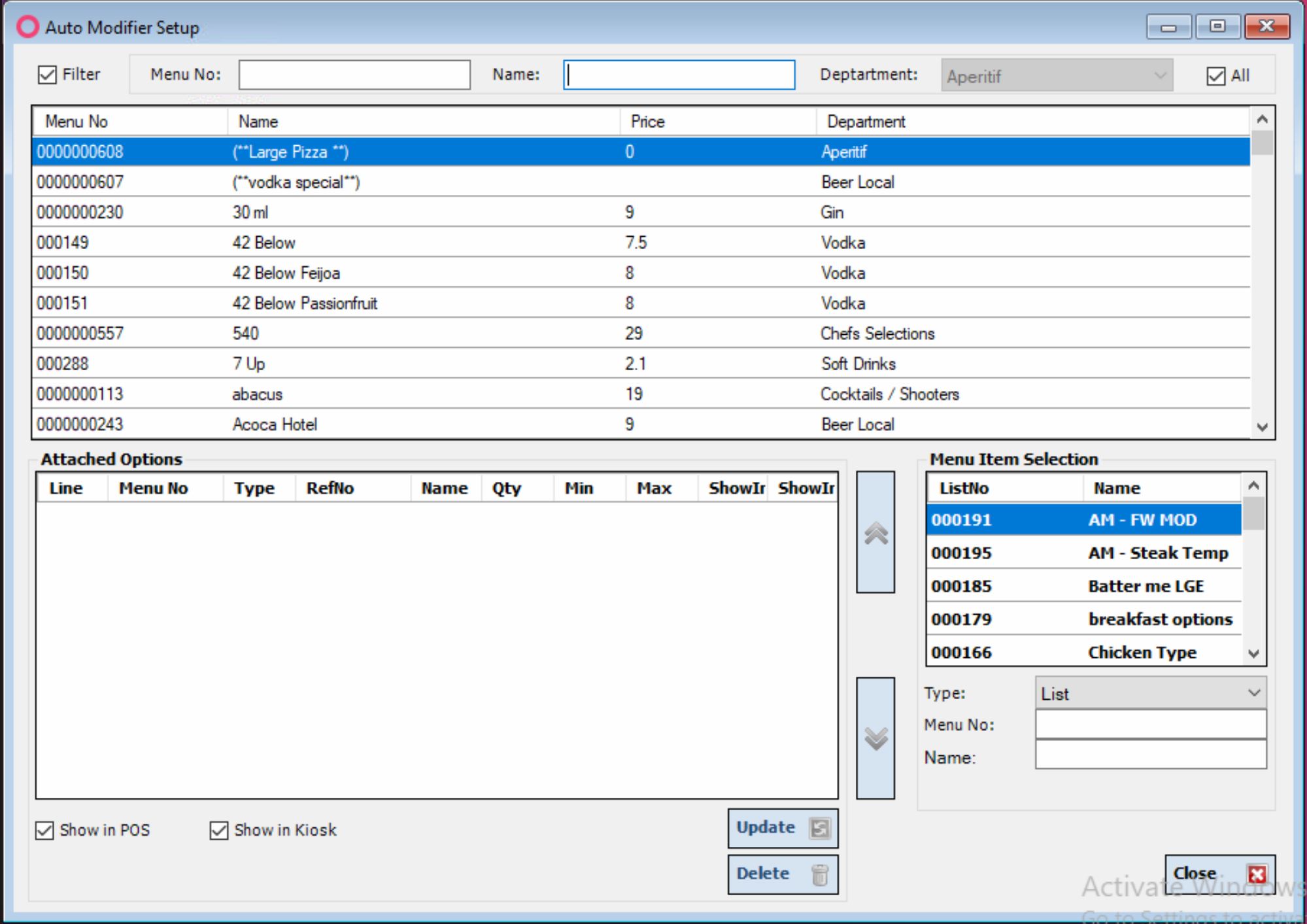Viewport: 1307px width, 924px height.
Task: Select Batter me LGE list item
Action: click(1084, 586)
